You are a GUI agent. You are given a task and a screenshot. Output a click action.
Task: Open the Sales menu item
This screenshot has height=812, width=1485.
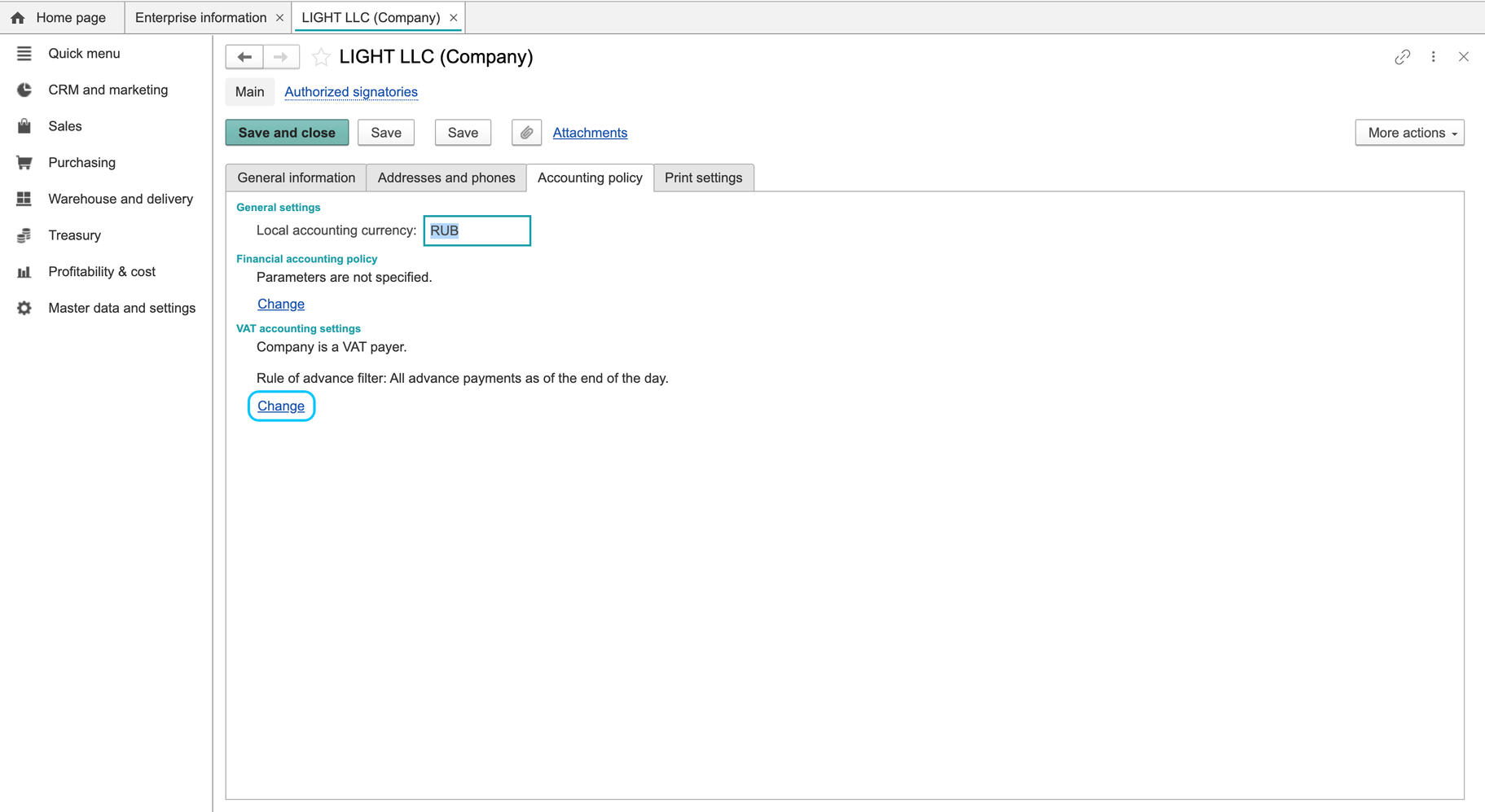(x=65, y=126)
